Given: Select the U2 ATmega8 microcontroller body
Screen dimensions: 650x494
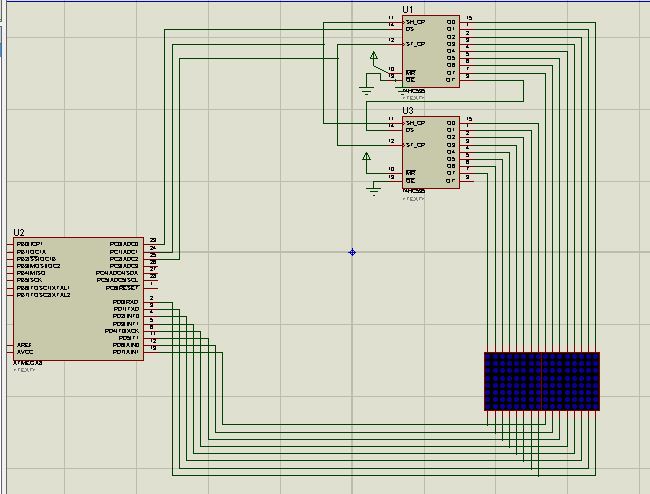Looking at the screenshot, I should (x=78, y=299).
